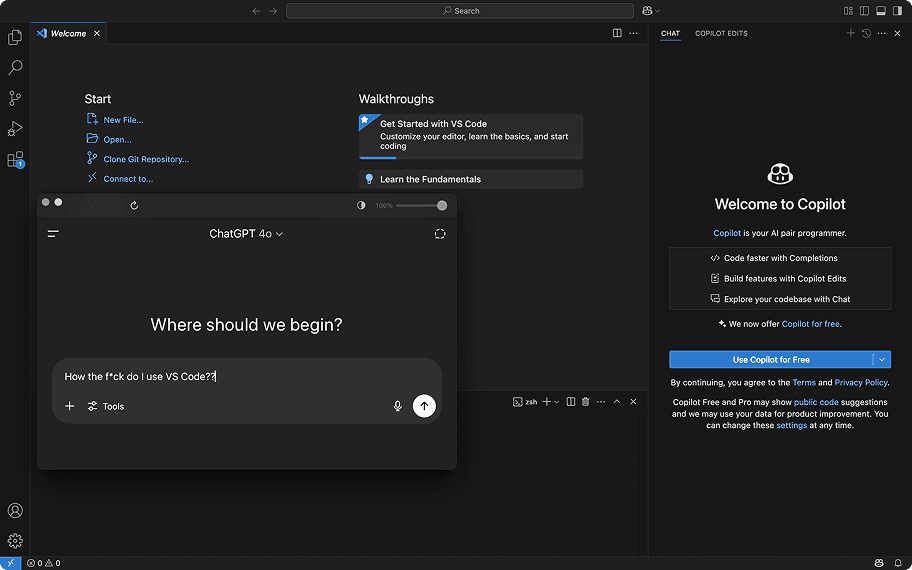
Task: Open the Accounts menu in activity bar
Action: coord(15,510)
